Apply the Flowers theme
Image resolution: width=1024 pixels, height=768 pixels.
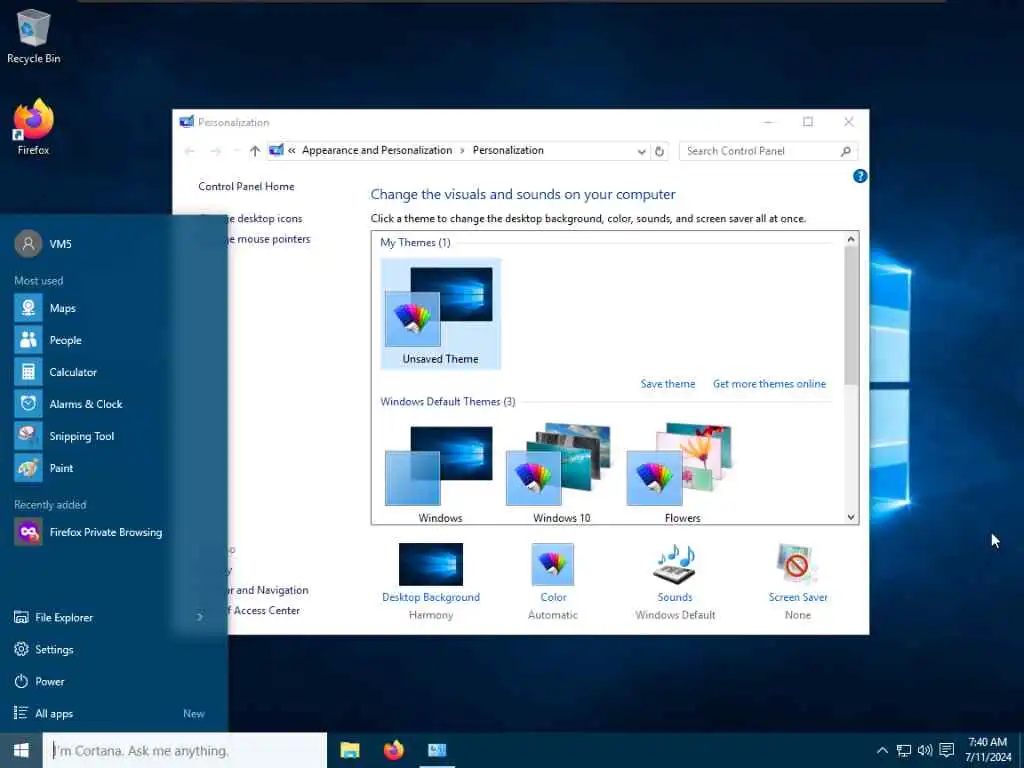682,473
